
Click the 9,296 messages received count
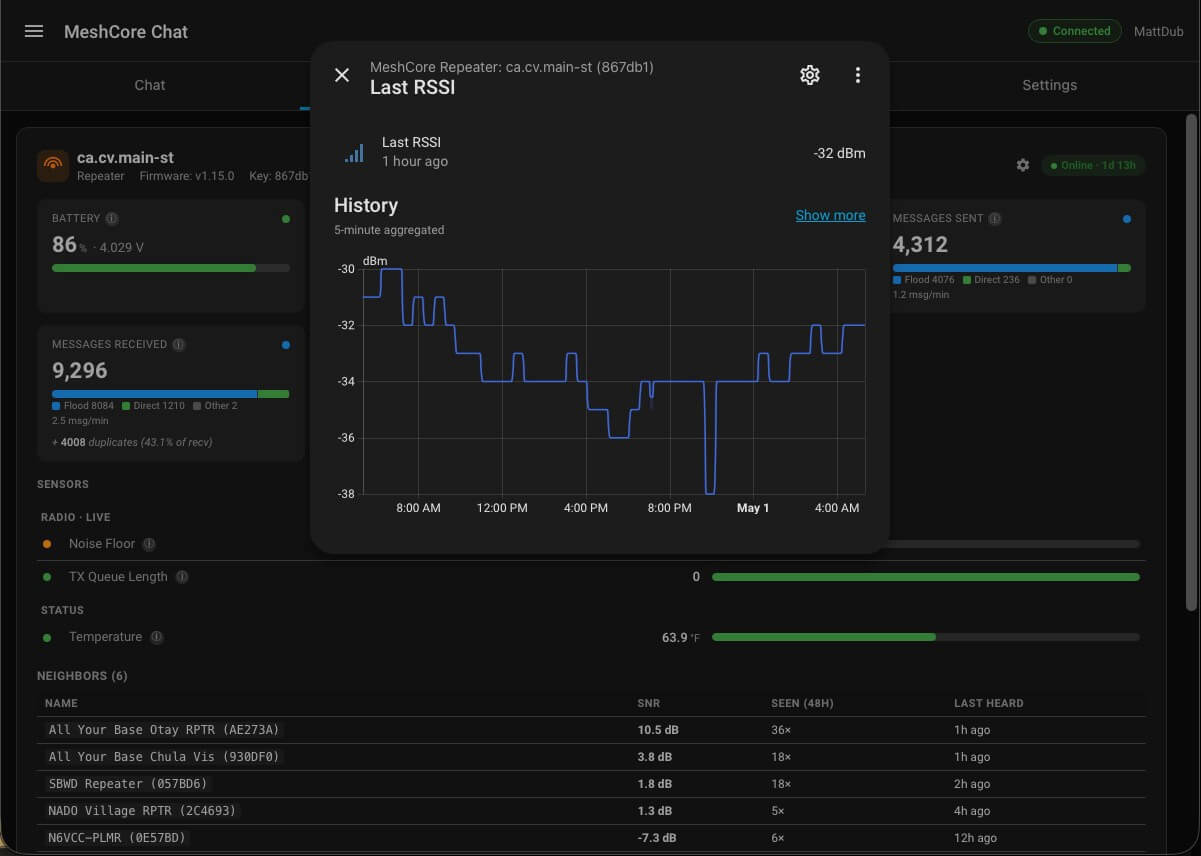80,370
